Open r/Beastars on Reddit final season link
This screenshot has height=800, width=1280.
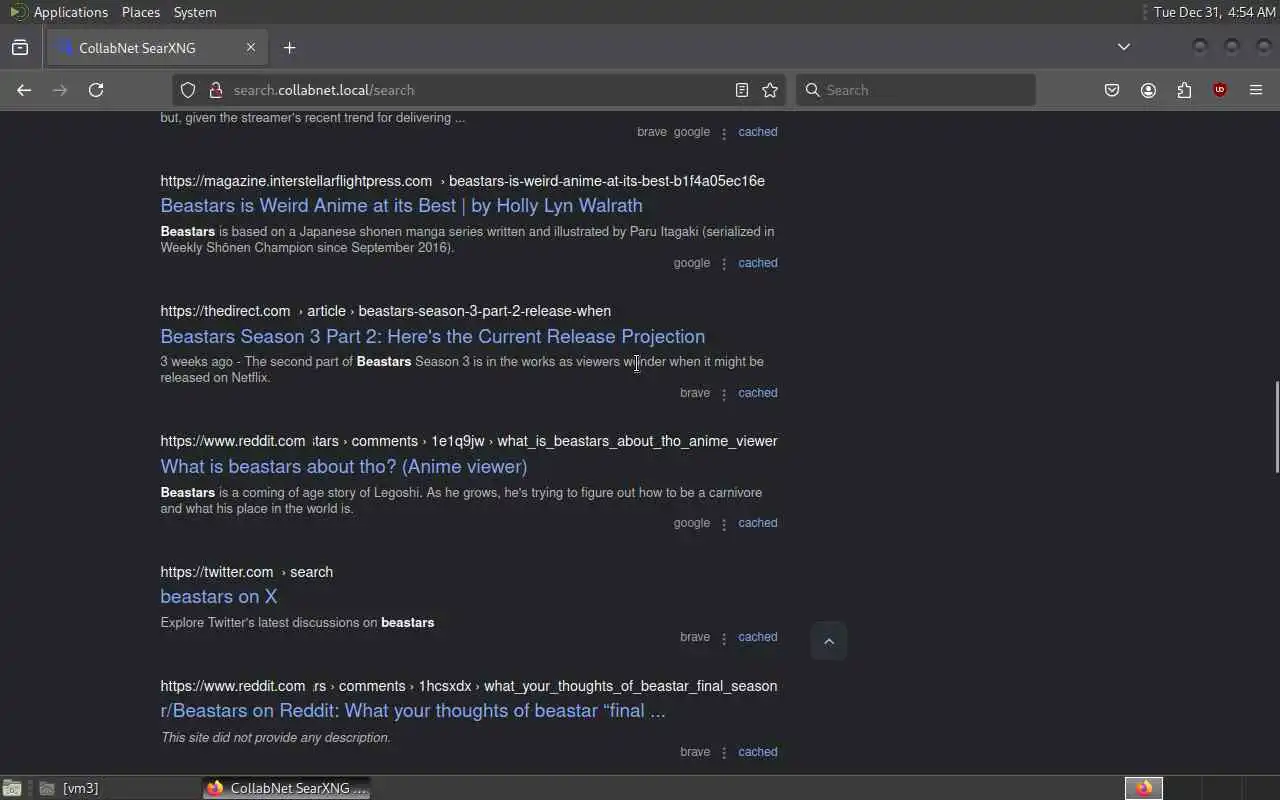[412, 711]
